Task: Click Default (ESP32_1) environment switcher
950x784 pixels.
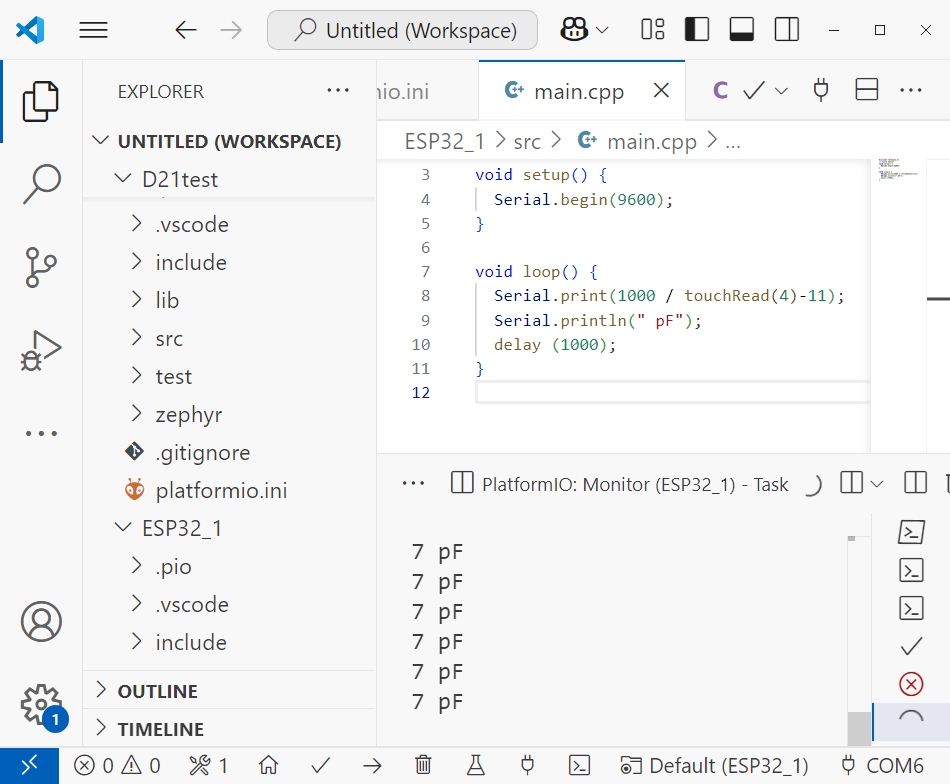Action: pos(714,766)
